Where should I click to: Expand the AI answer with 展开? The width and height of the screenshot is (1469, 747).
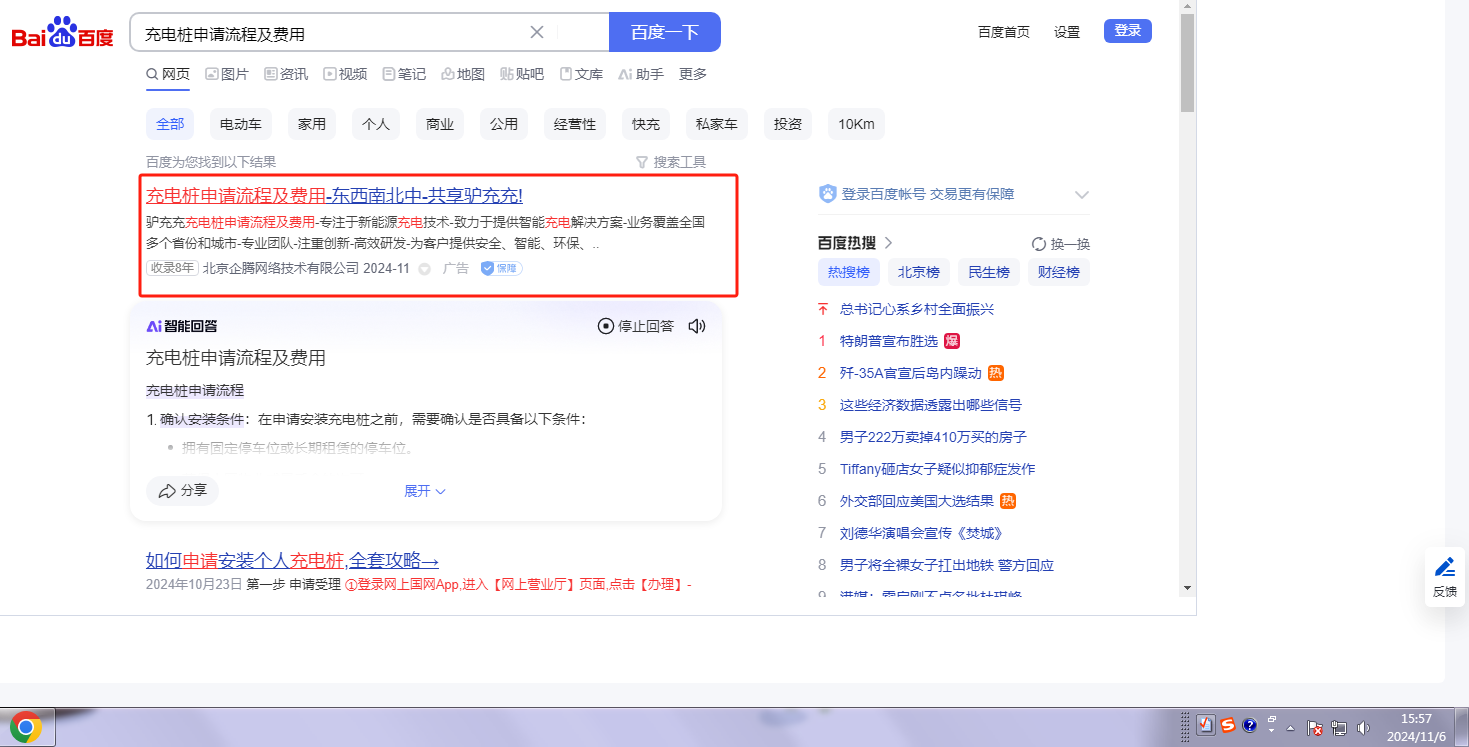[x=424, y=491]
